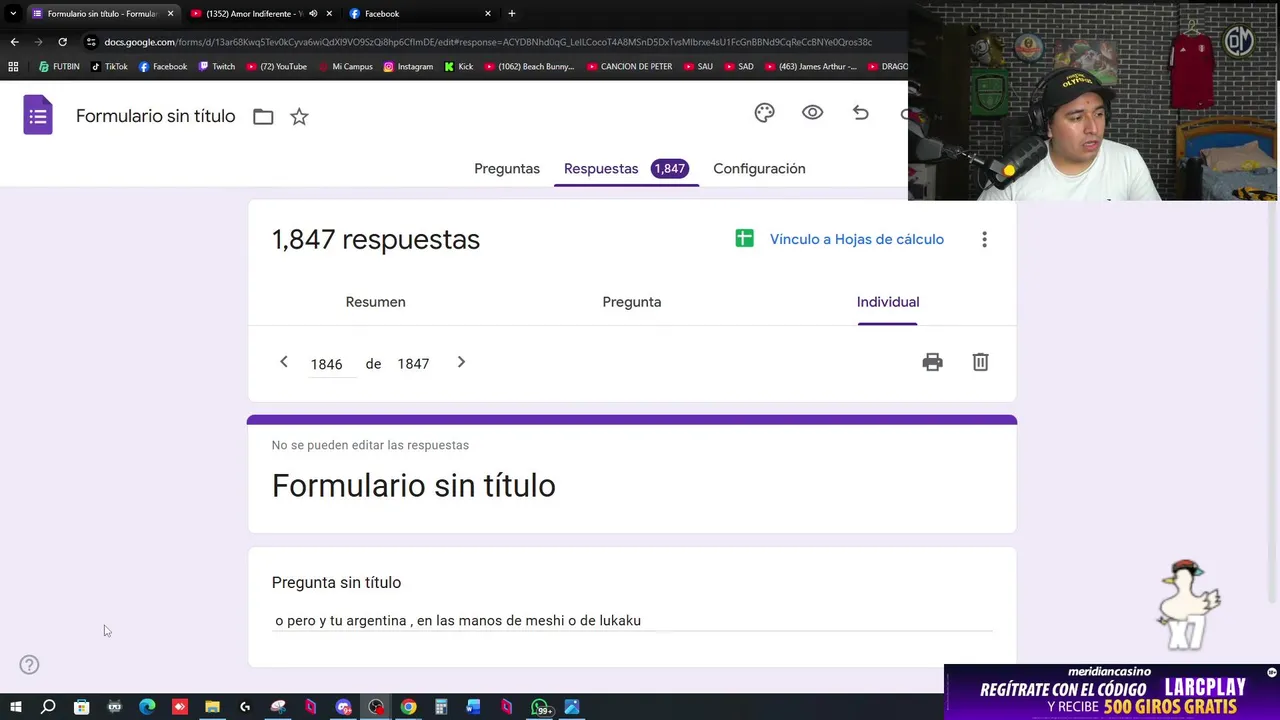
Task: Click the green Sheets icon
Action: [744, 238]
